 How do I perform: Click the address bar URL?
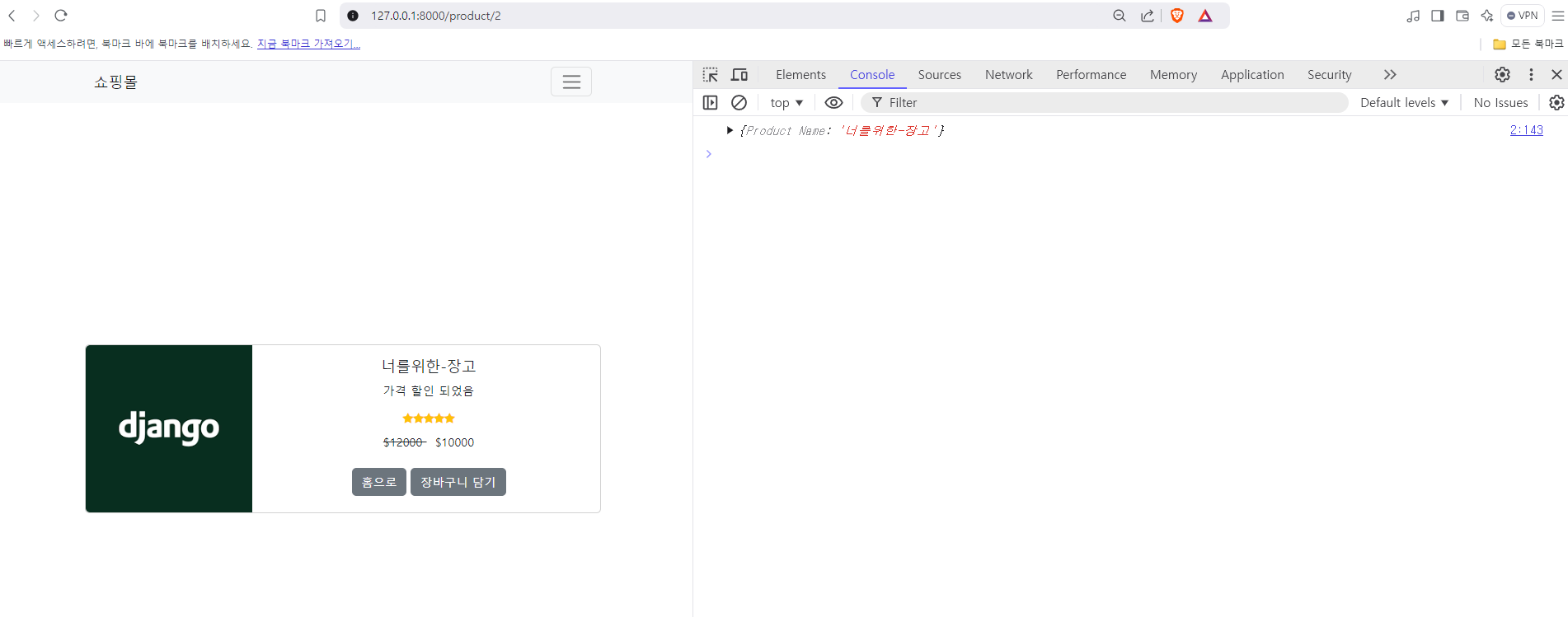click(435, 16)
